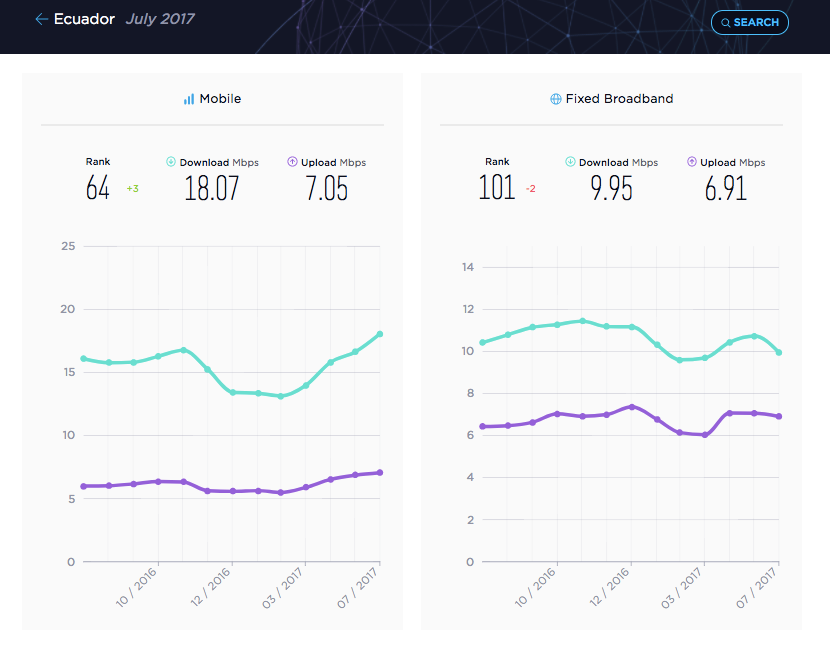Viewport: 830px width, 650px height.
Task: Click Mobile Download Mbps label
Action: (x=219, y=162)
